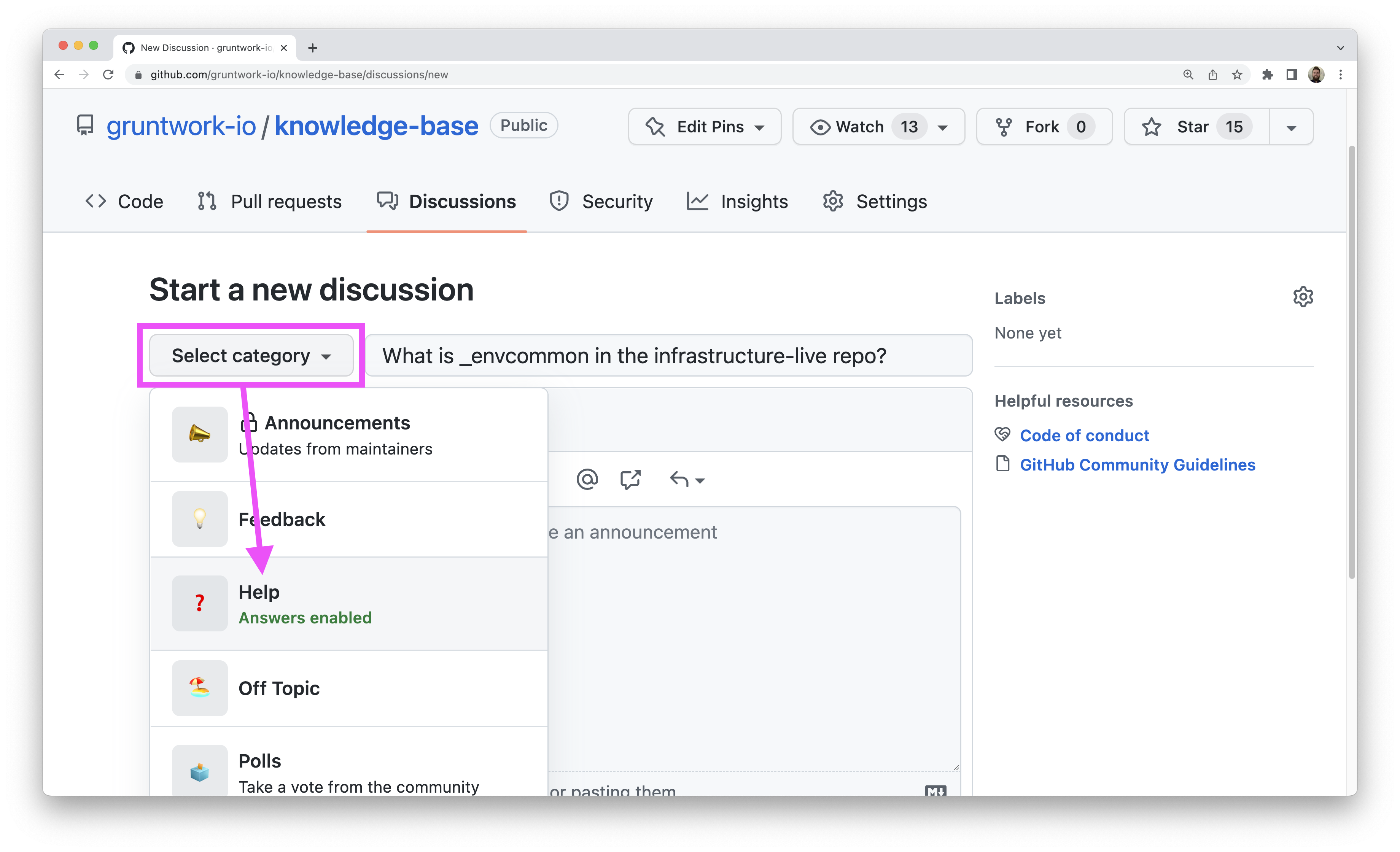Open a new browser tab
Screen dimensions: 1400x852
[x=312, y=48]
